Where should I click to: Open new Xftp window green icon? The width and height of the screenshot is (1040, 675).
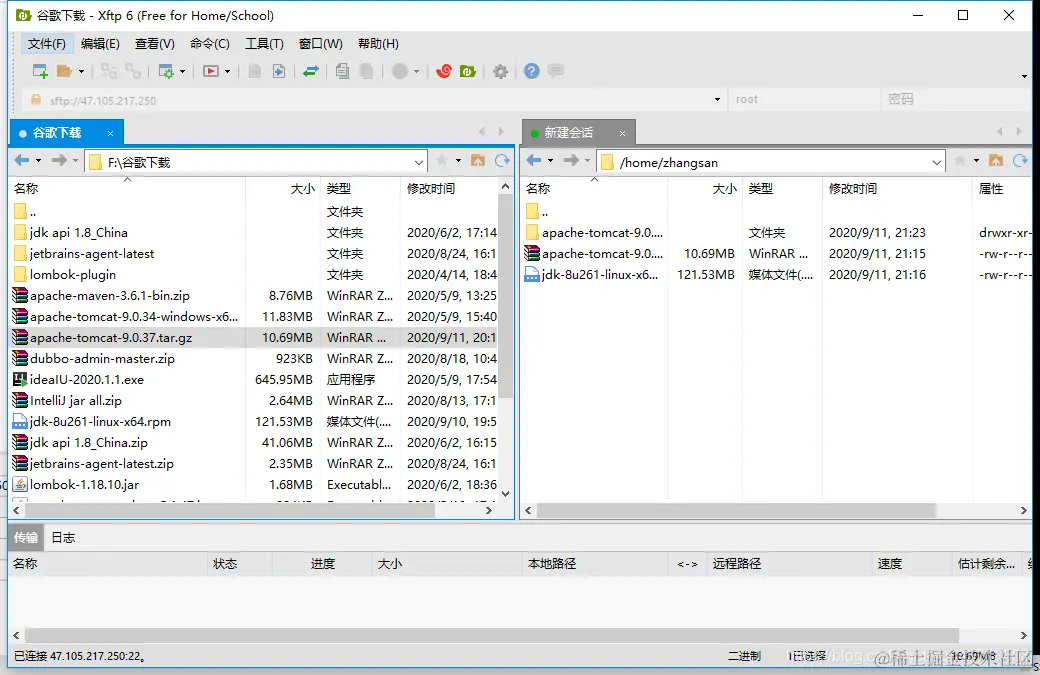(x=468, y=71)
